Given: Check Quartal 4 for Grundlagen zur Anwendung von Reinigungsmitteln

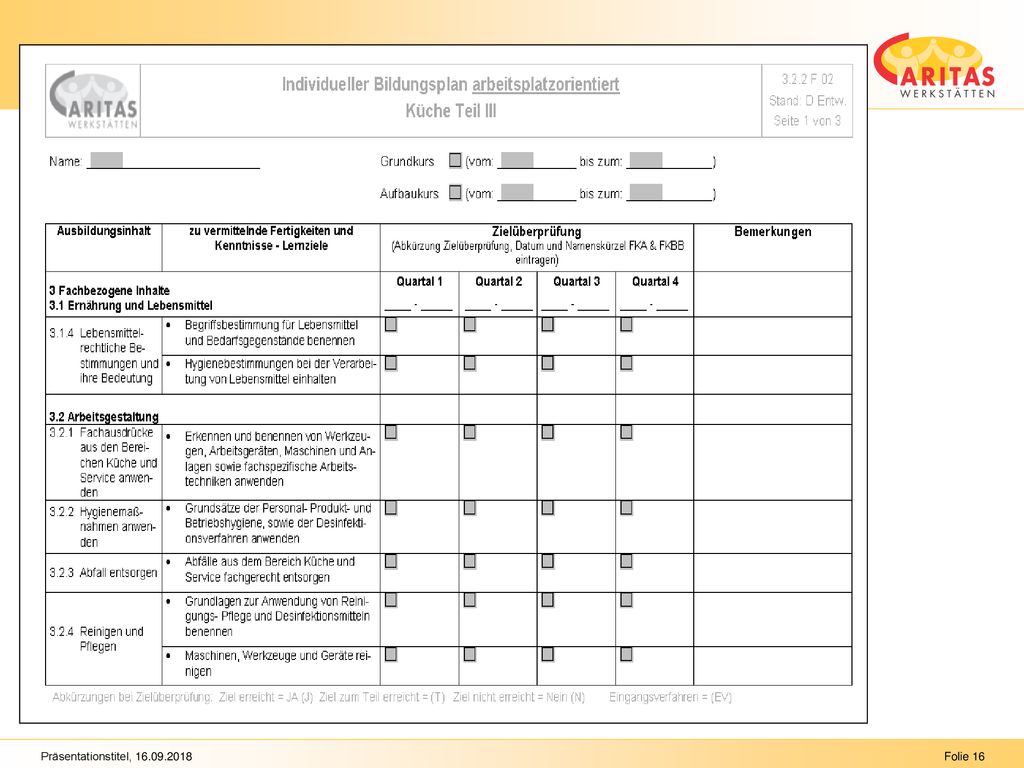Looking at the screenshot, I should [626, 600].
